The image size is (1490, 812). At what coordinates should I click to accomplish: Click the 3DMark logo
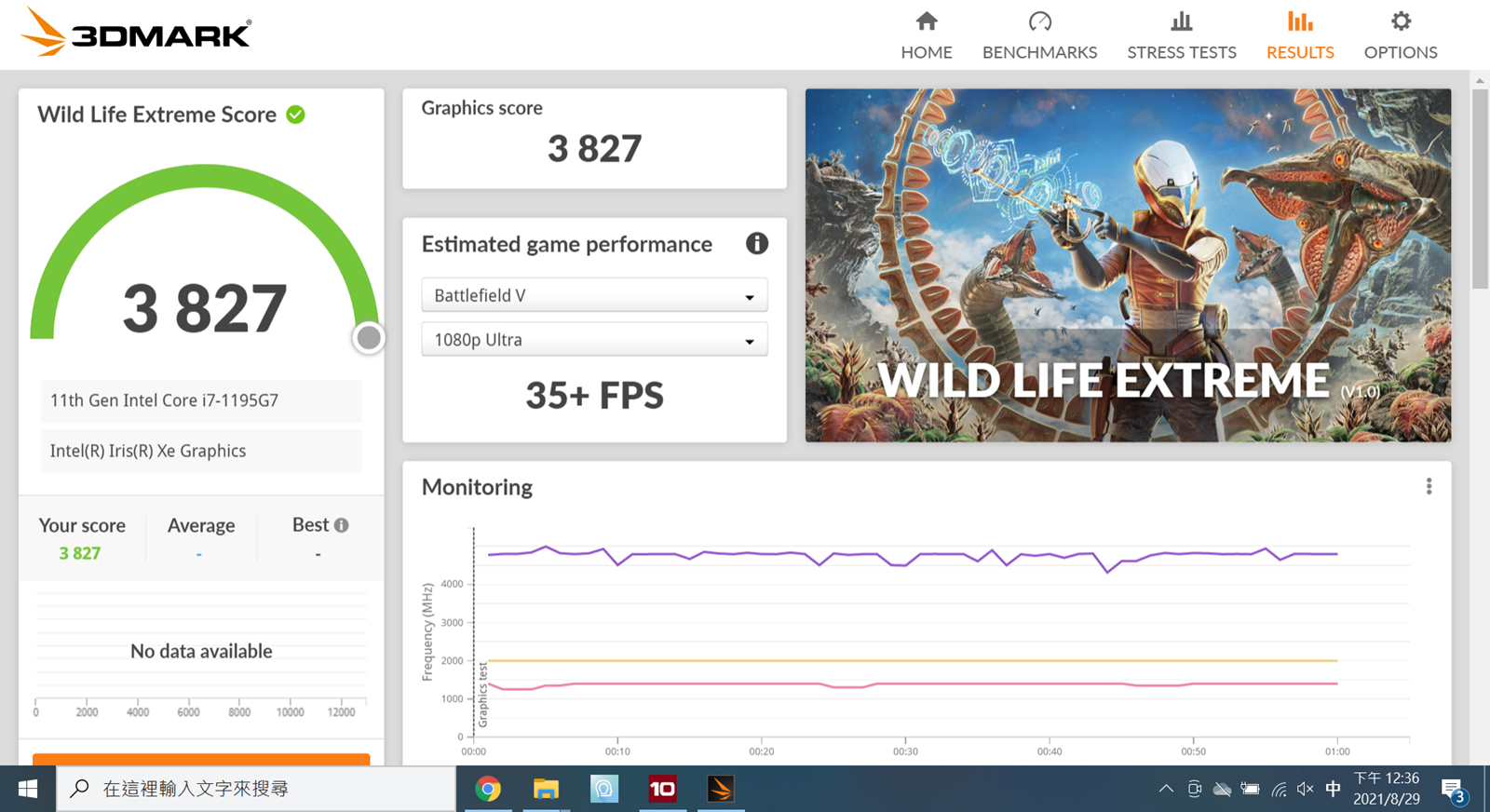[x=136, y=34]
